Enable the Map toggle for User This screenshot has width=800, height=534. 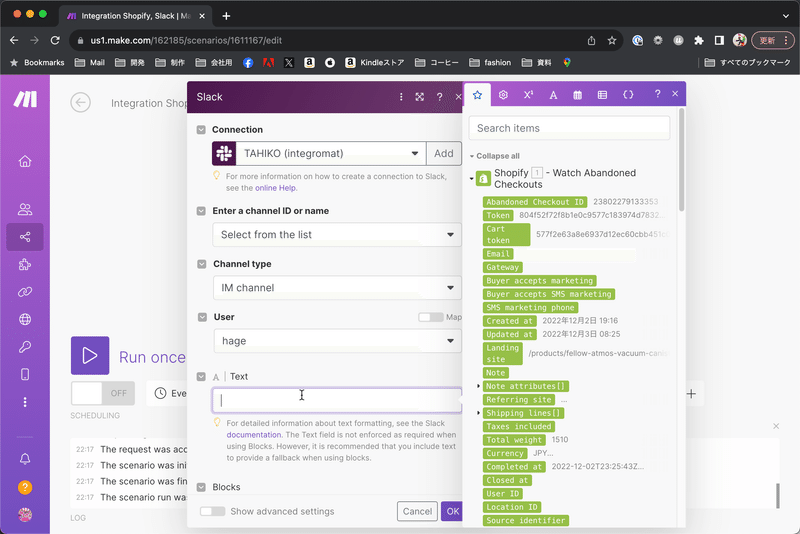(431, 317)
